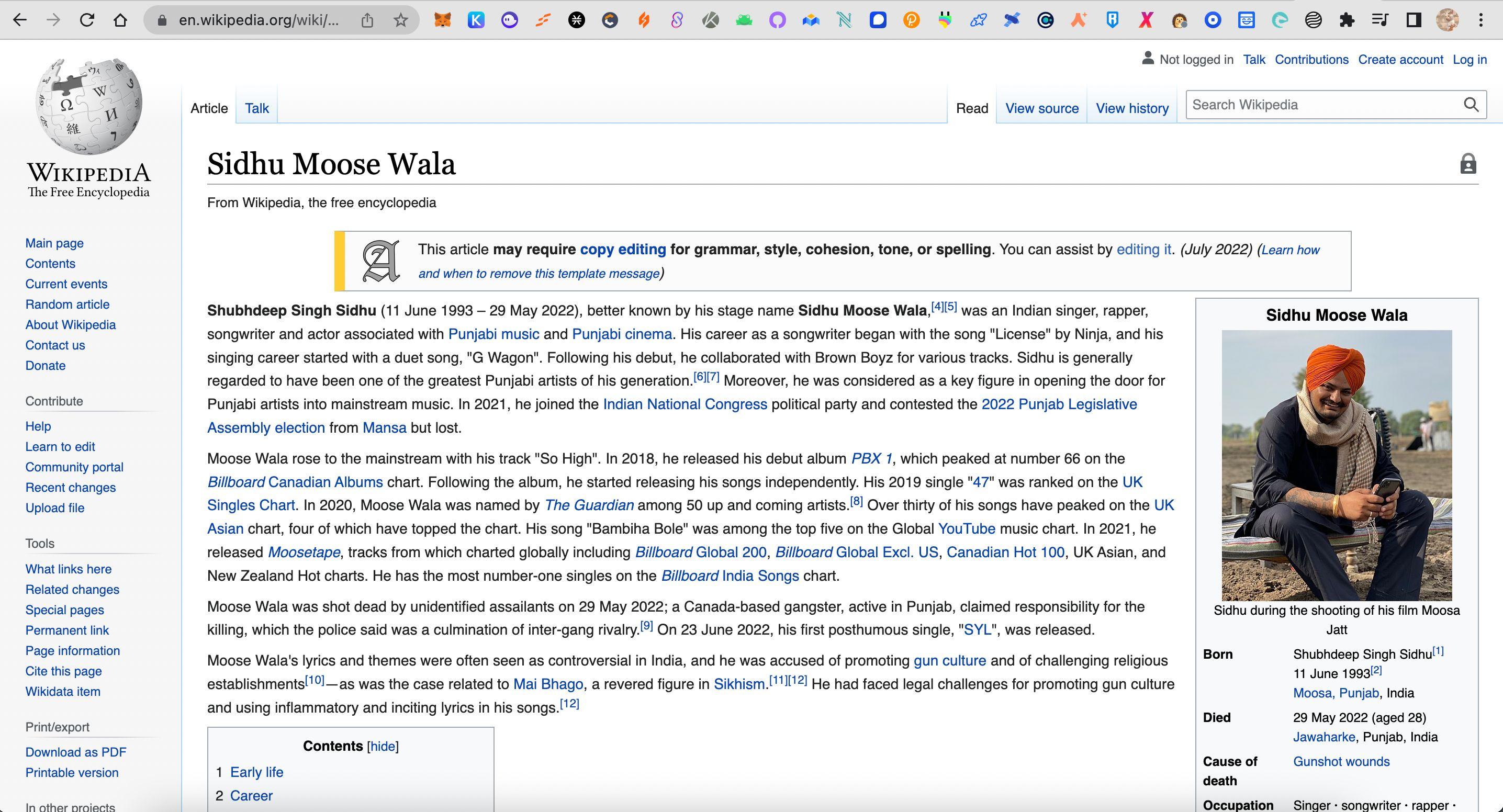Open the black asterisk circle extension
The height and width of the screenshot is (812, 1503).
(577, 20)
